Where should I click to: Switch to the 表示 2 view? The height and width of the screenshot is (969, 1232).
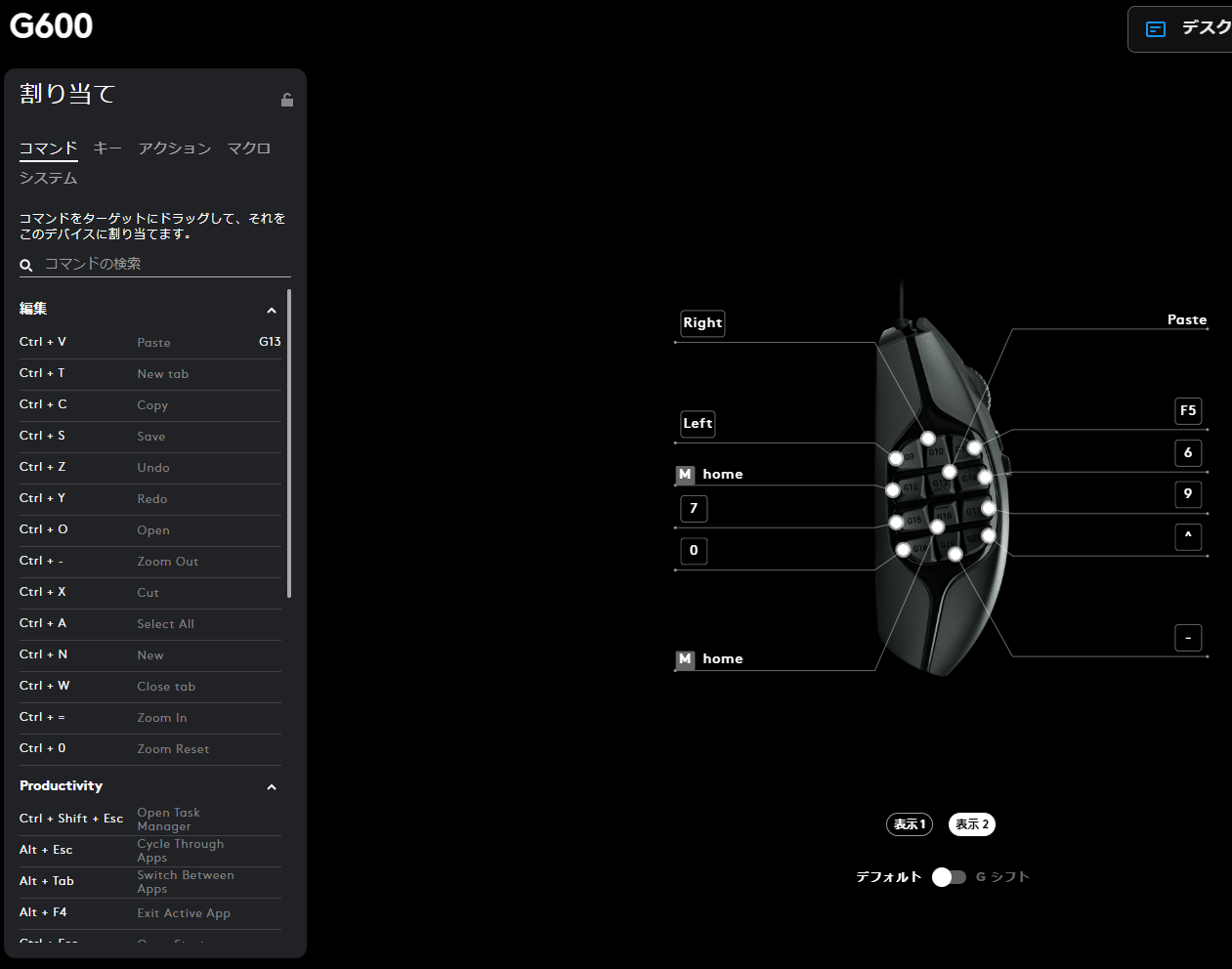tap(972, 824)
